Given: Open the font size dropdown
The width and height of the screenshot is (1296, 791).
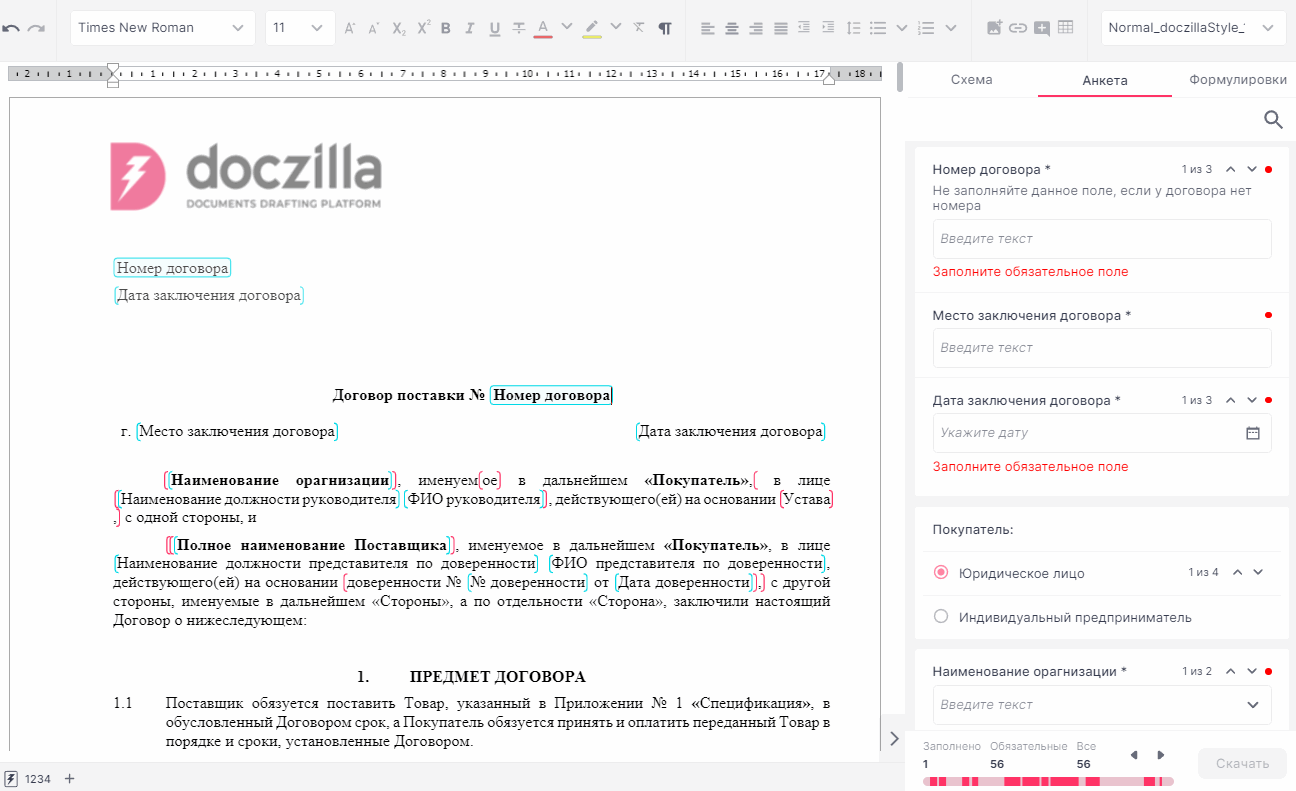Looking at the screenshot, I should tap(300, 28).
